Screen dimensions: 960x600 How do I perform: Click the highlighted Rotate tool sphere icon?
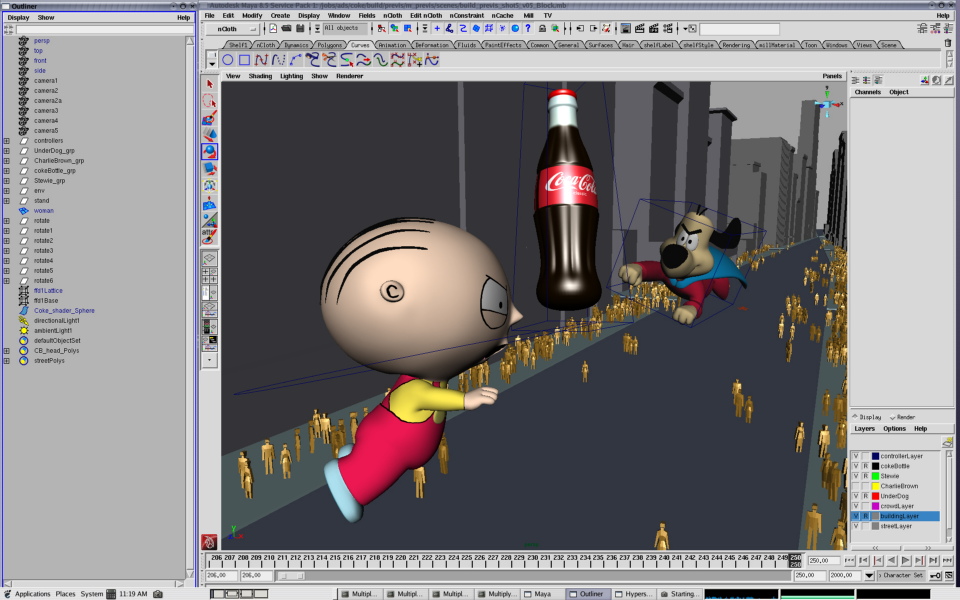209,151
